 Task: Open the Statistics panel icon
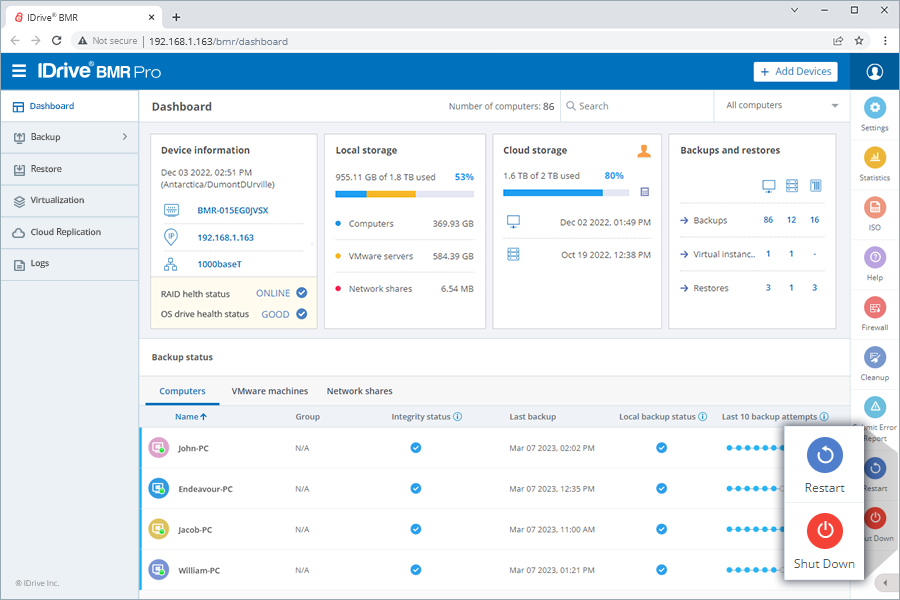click(875, 157)
